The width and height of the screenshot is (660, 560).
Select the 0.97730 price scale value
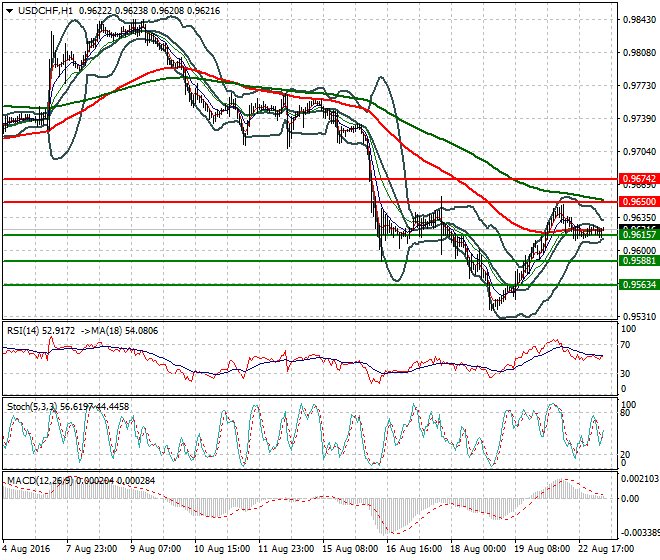tap(639, 86)
